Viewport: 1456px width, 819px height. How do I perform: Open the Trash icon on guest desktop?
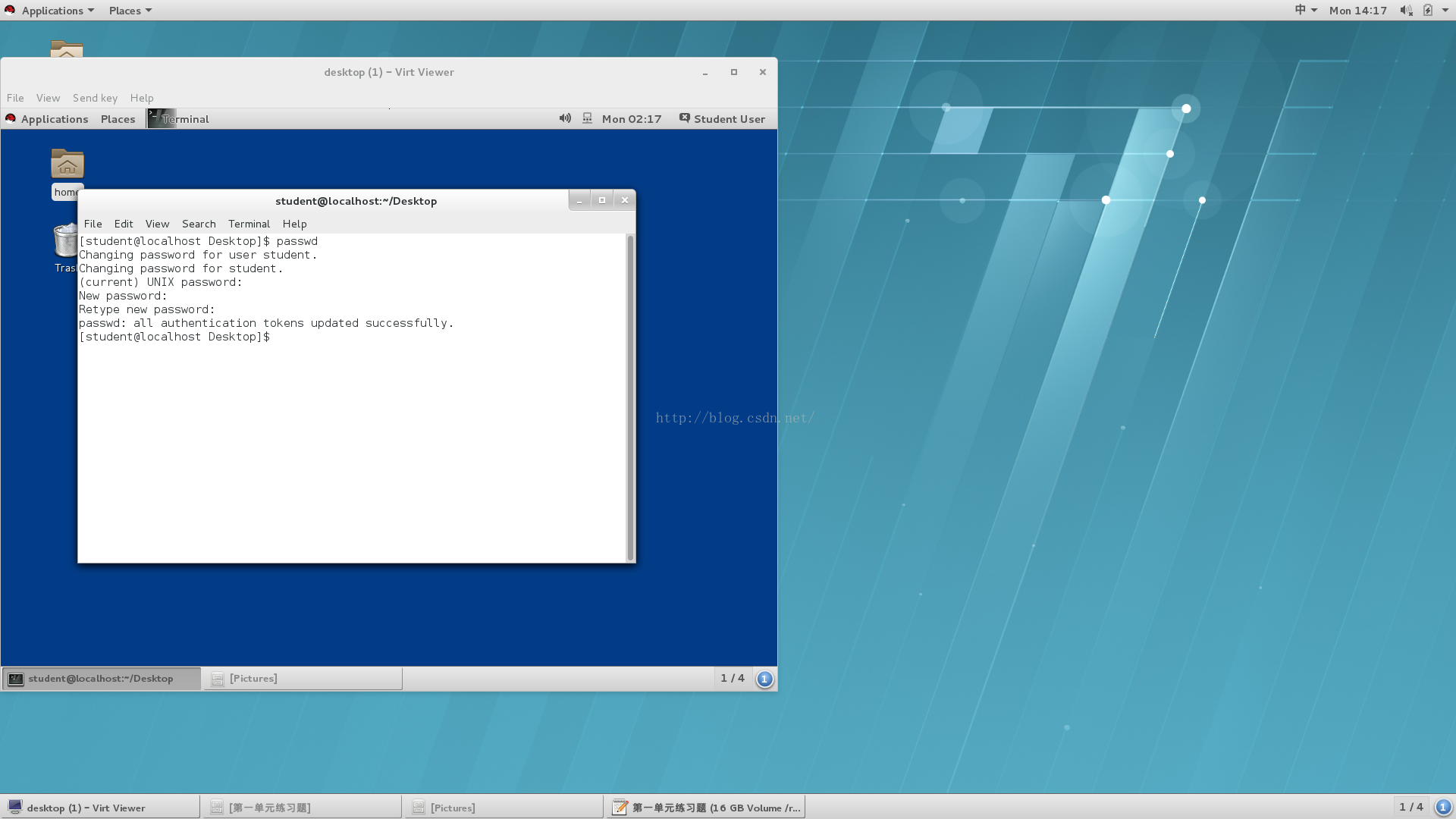[66, 241]
